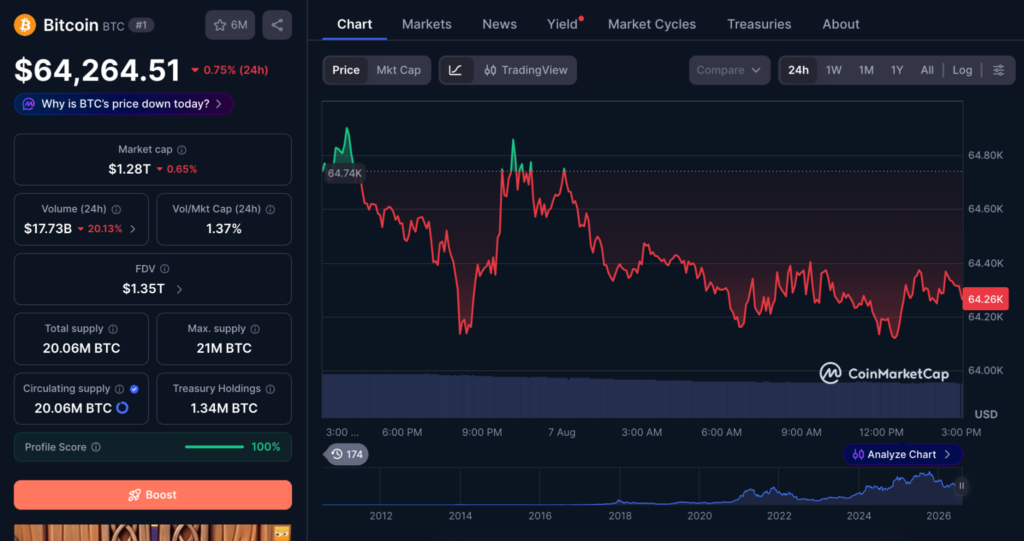
Task: Expand the Volume (24h) details chevron
Action: click(x=133, y=229)
